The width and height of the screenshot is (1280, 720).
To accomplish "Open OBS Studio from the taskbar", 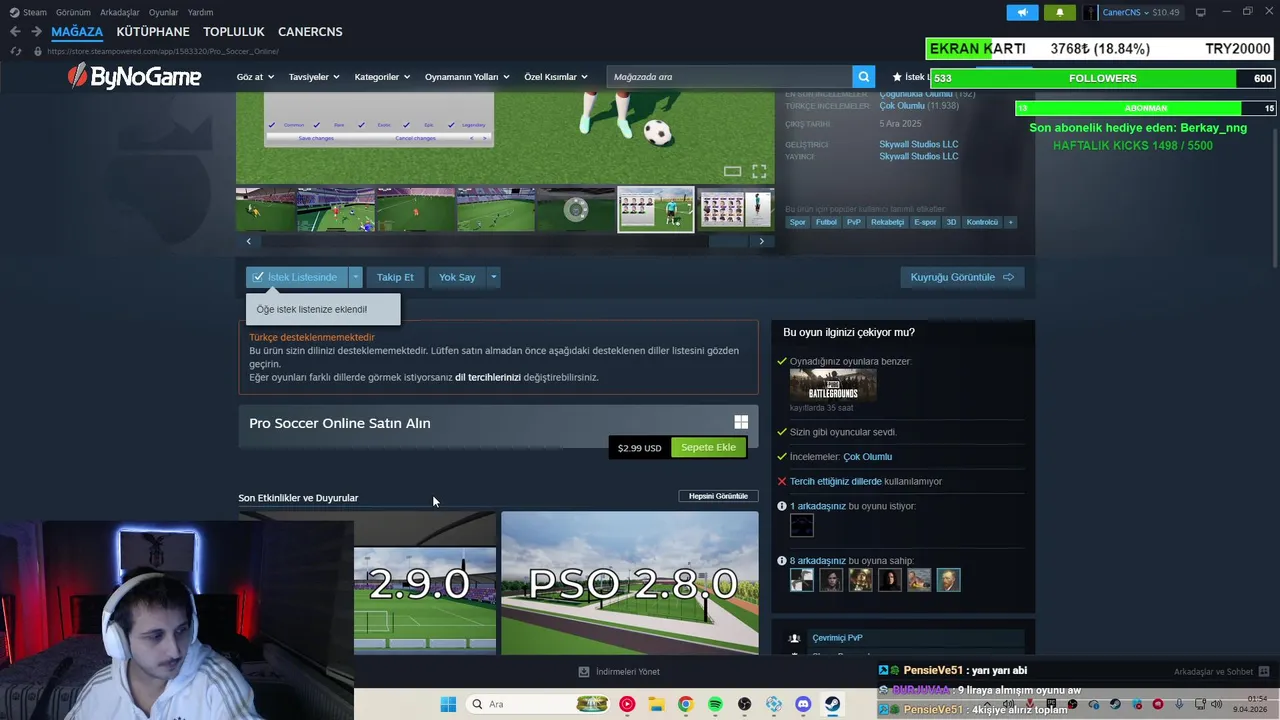I will [744, 704].
